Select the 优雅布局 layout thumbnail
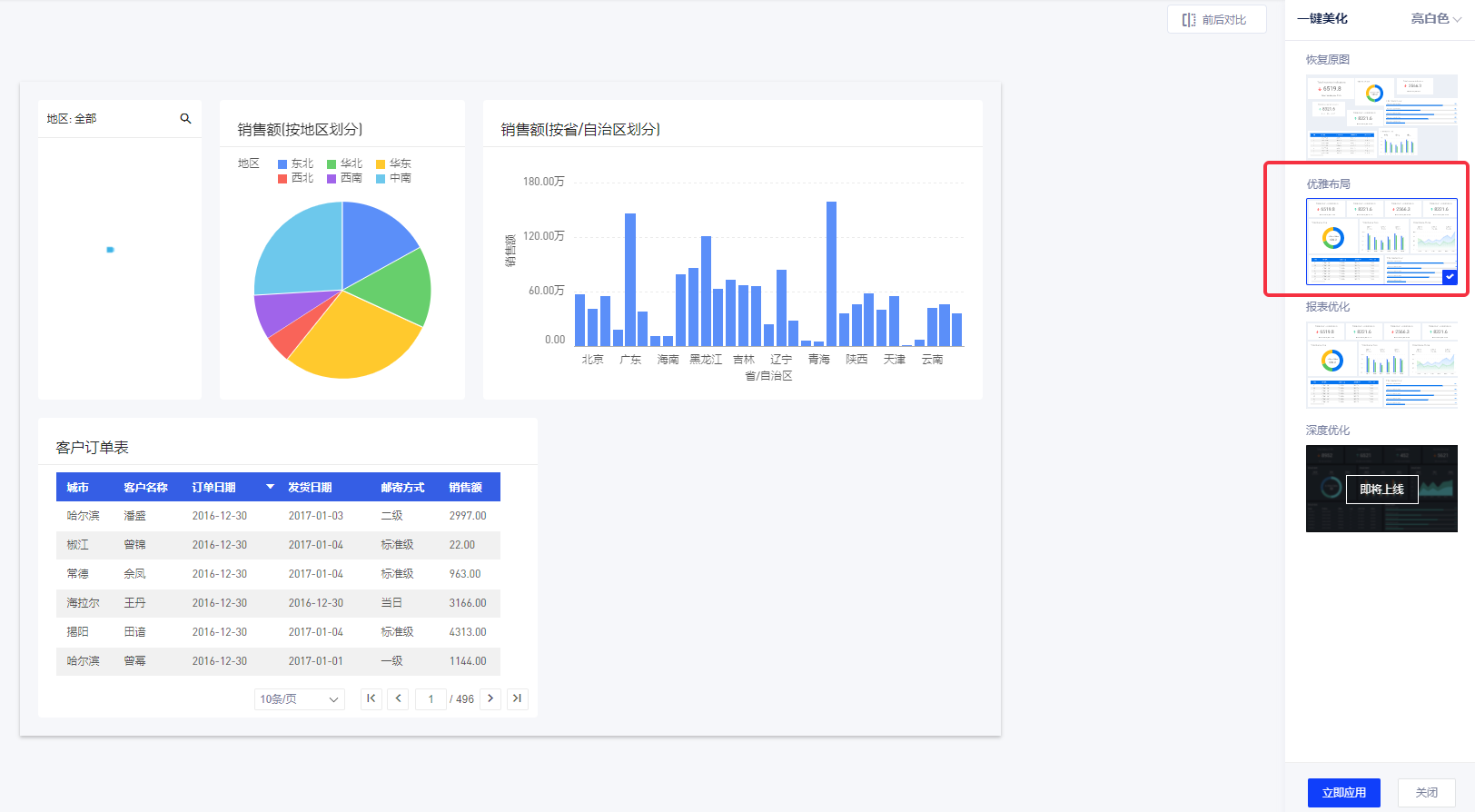The image size is (1475, 812). point(1381,241)
